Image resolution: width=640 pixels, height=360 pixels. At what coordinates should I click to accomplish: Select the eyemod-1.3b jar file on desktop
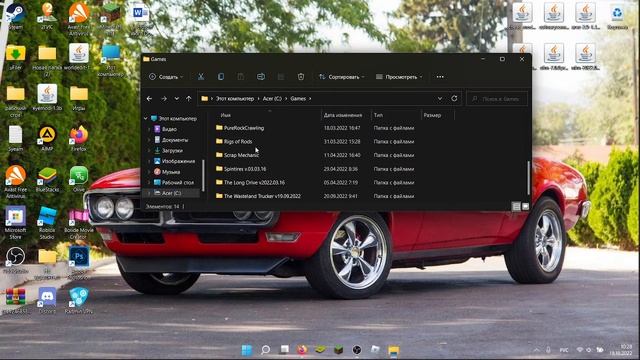[x=47, y=98]
